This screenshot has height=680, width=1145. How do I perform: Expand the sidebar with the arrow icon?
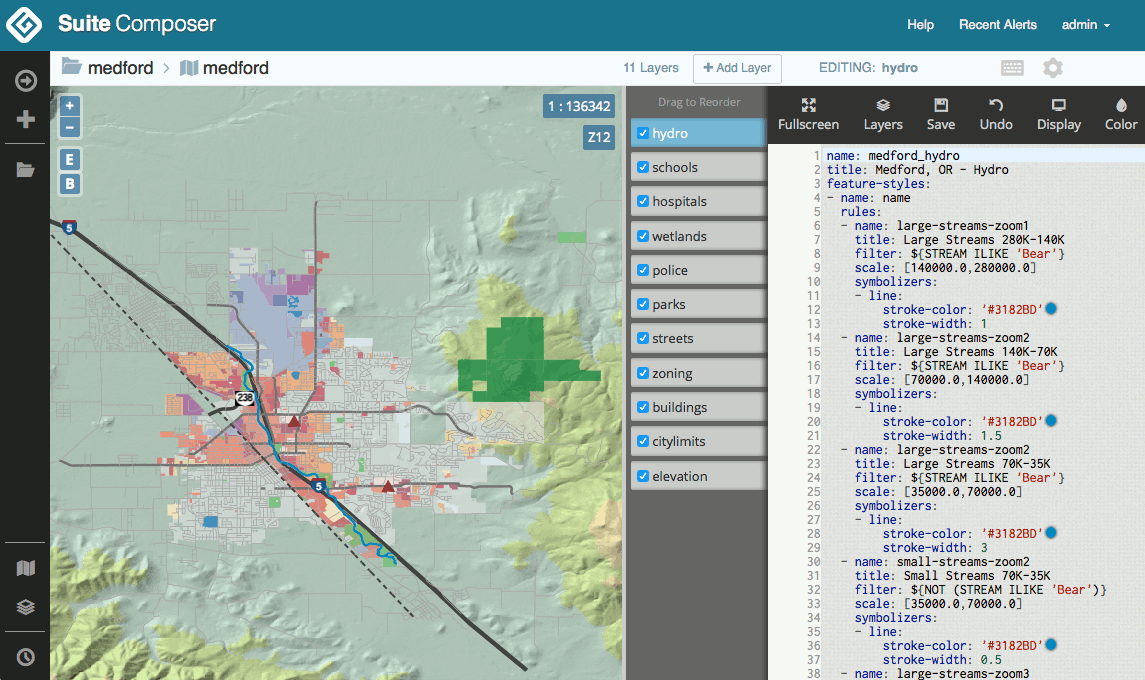(26, 81)
